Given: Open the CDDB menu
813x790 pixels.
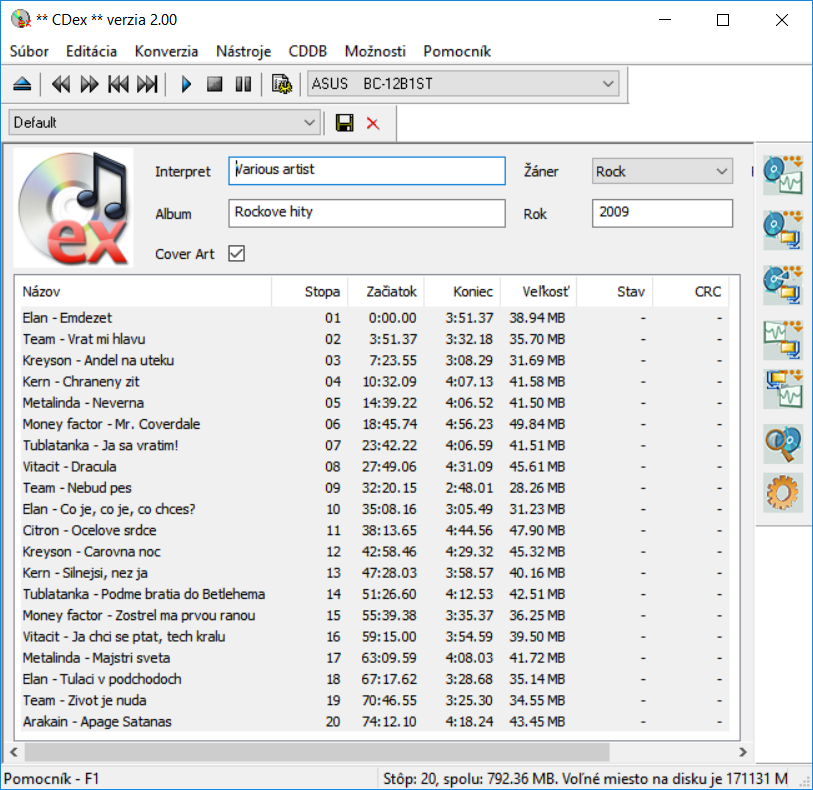Looking at the screenshot, I should (307, 51).
